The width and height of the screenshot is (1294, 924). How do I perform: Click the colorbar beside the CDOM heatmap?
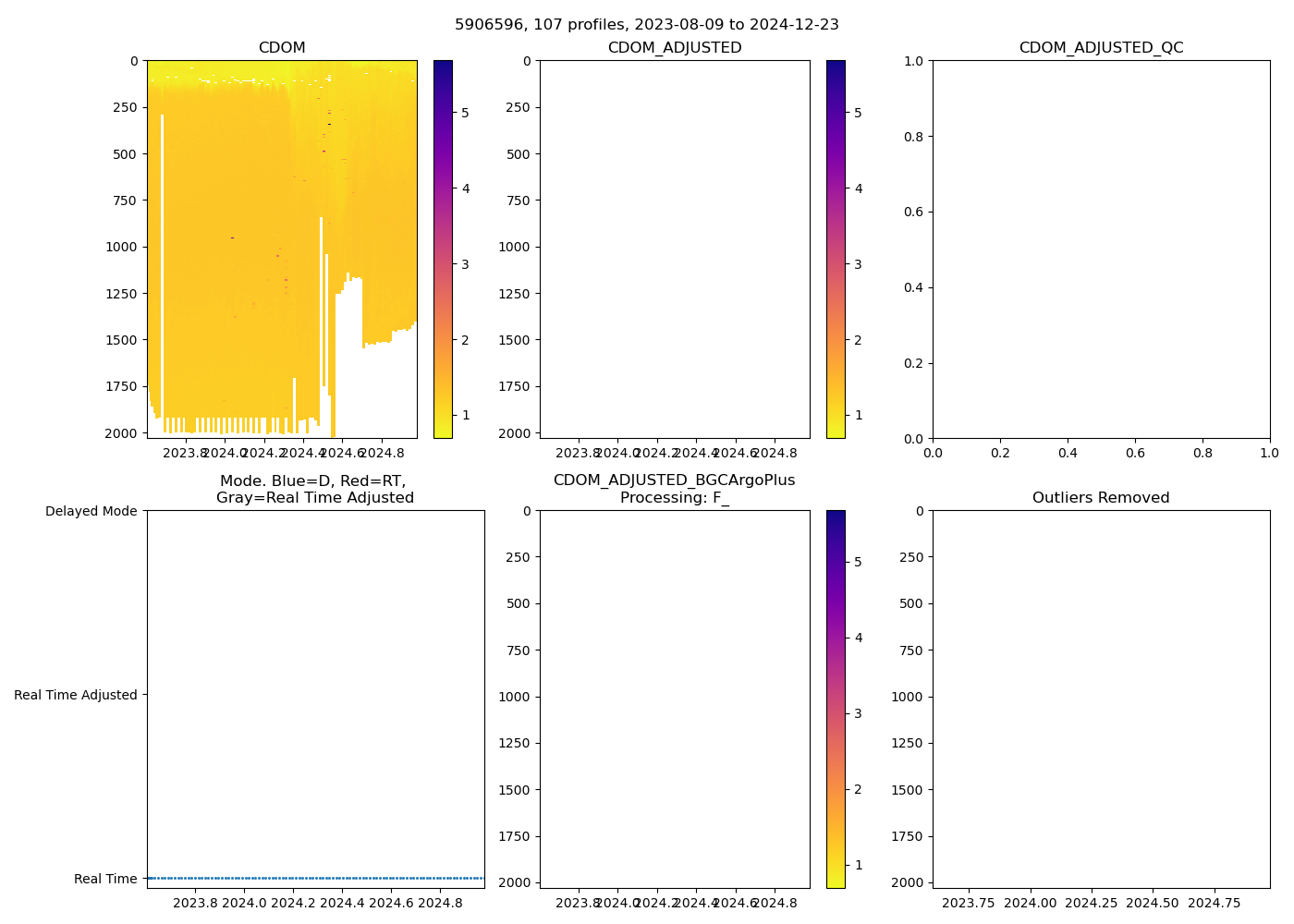click(x=443, y=249)
